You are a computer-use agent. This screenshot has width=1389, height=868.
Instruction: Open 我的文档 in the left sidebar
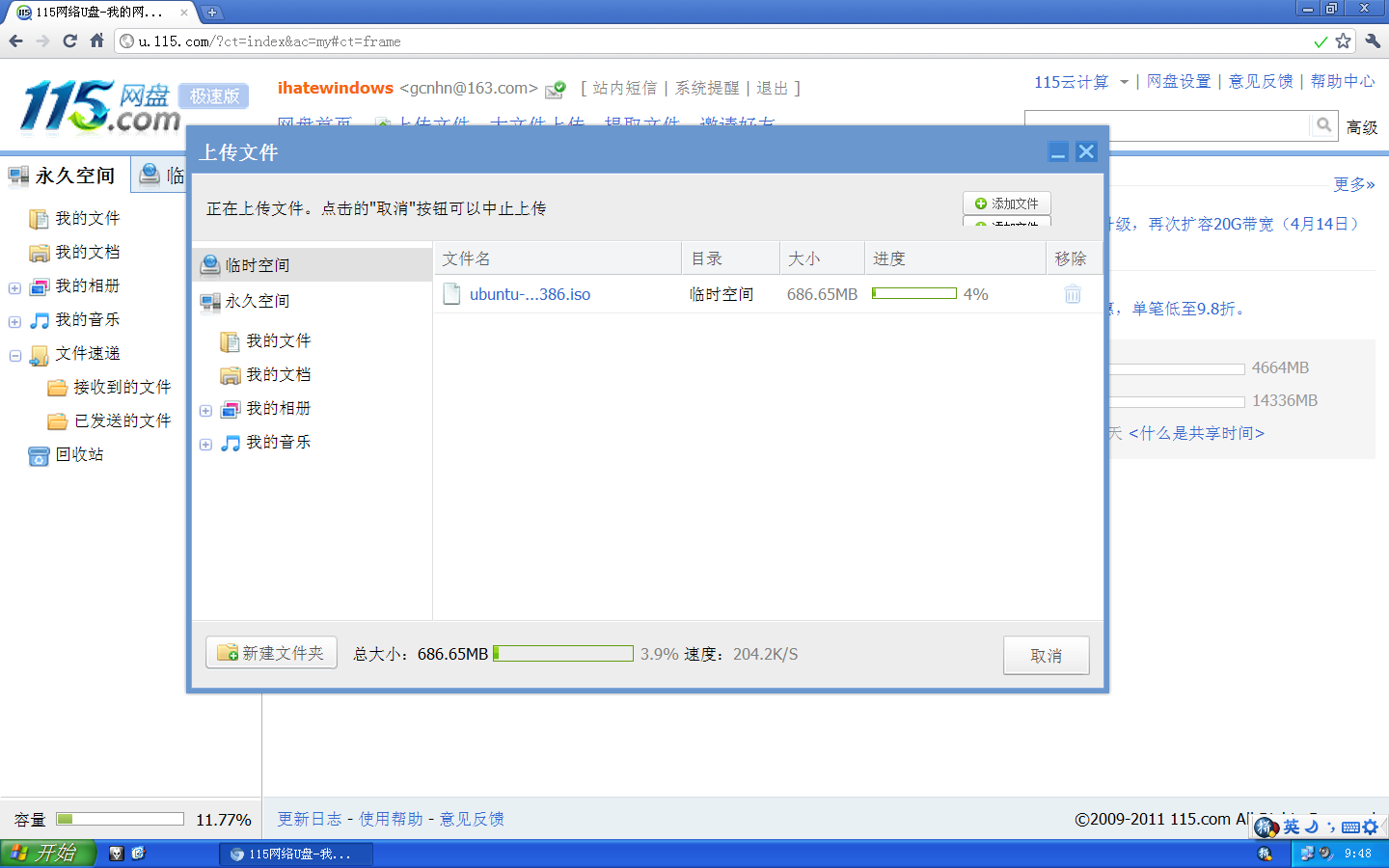pyautogui.click(x=87, y=252)
